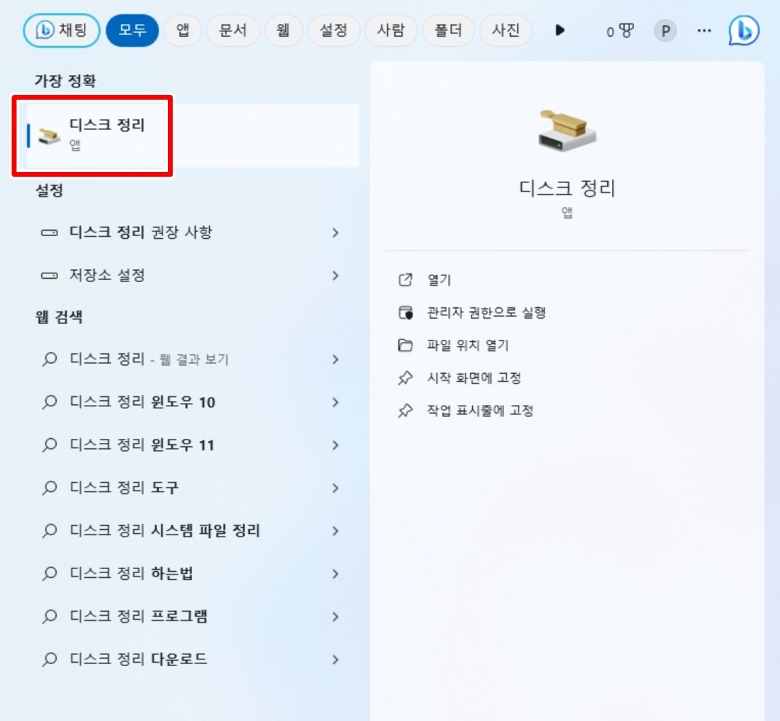Image resolution: width=780 pixels, height=721 pixels.
Task: Expand chevron for 디스크 정리 도구
Action: (336, 488)
